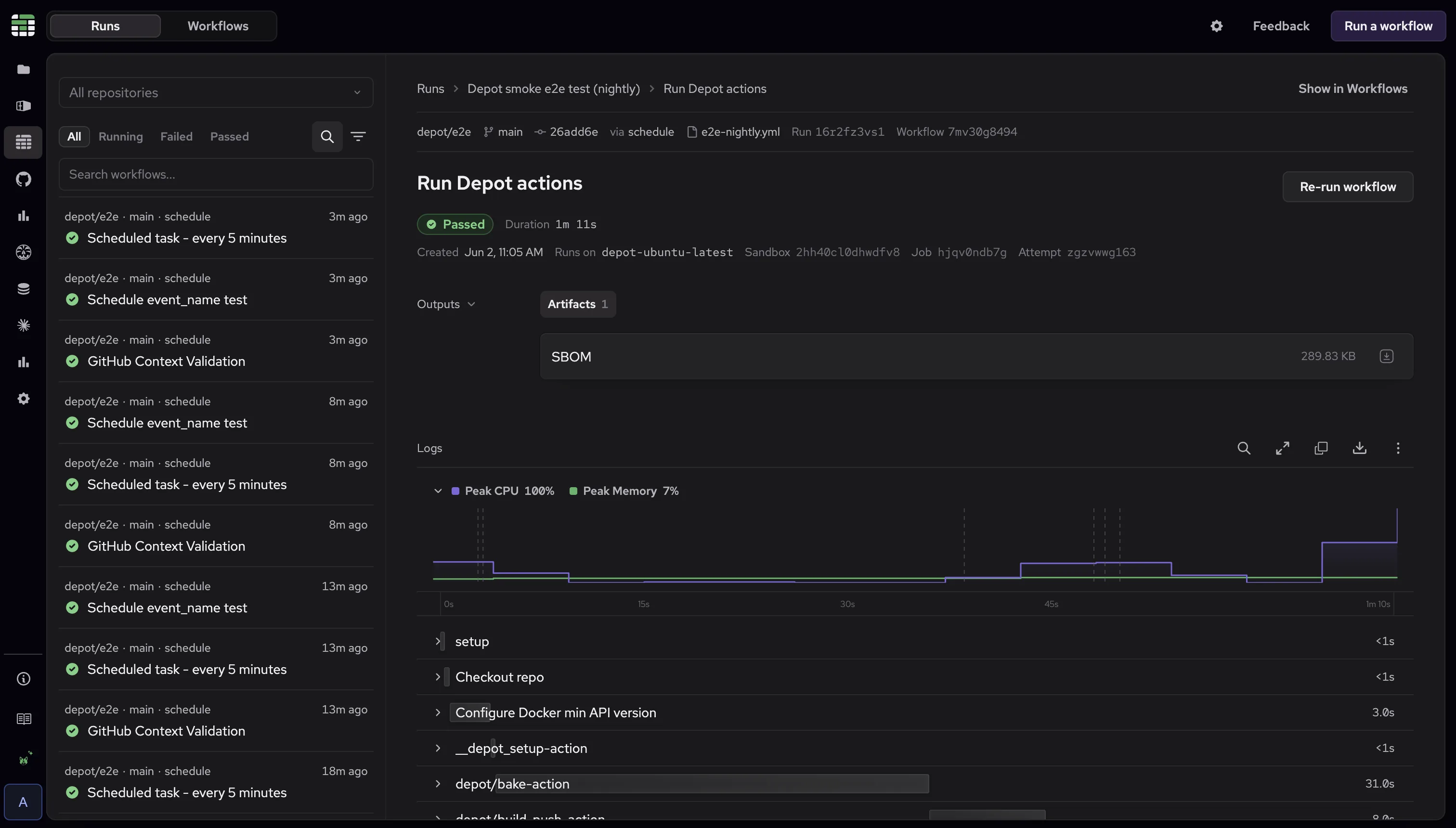This screenshot has height=828, width=1456.
Task: Click the magnifier icon beside the run filters
Action: click(327, 137)
